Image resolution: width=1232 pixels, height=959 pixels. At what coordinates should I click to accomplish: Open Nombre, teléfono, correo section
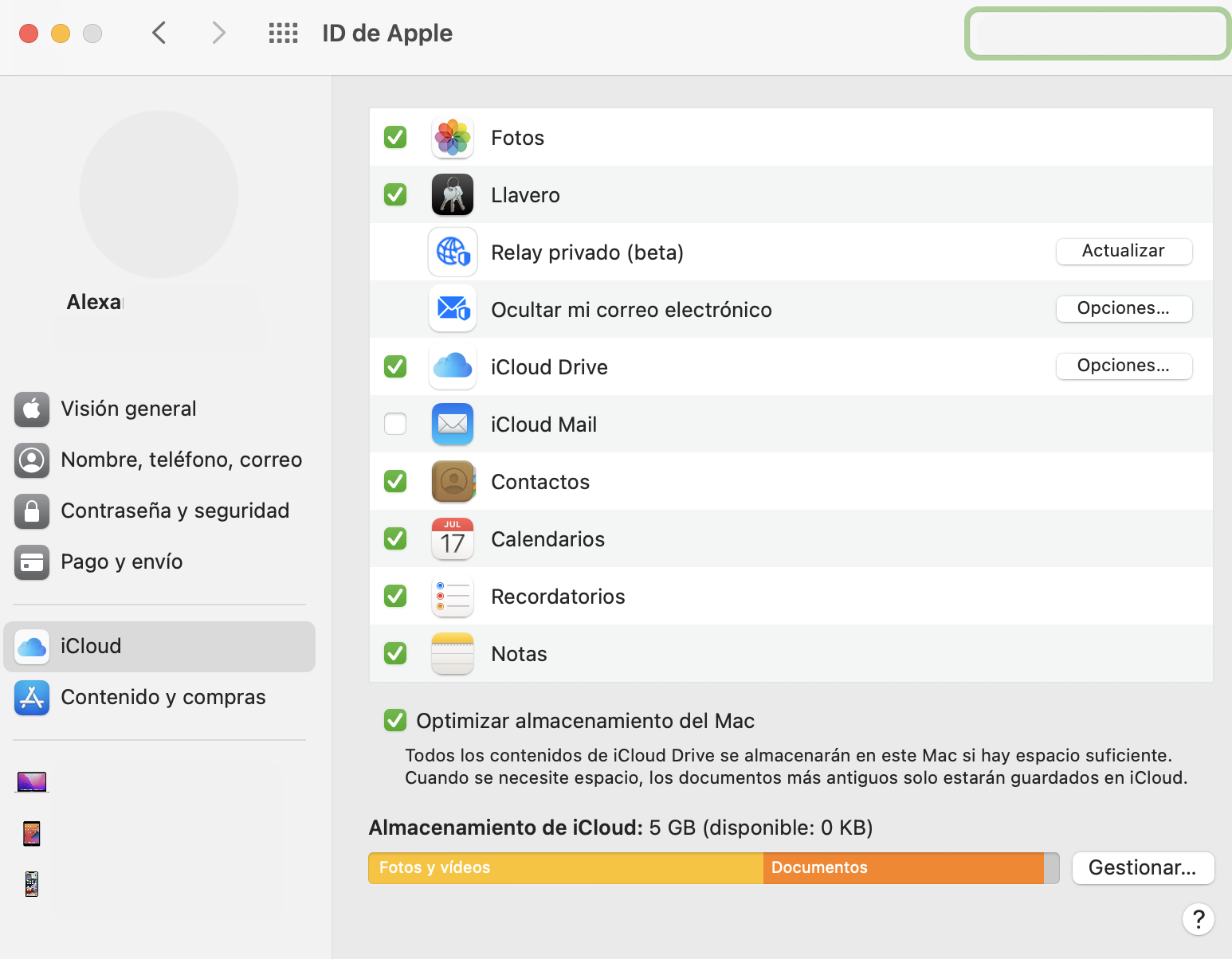point(159,460)
